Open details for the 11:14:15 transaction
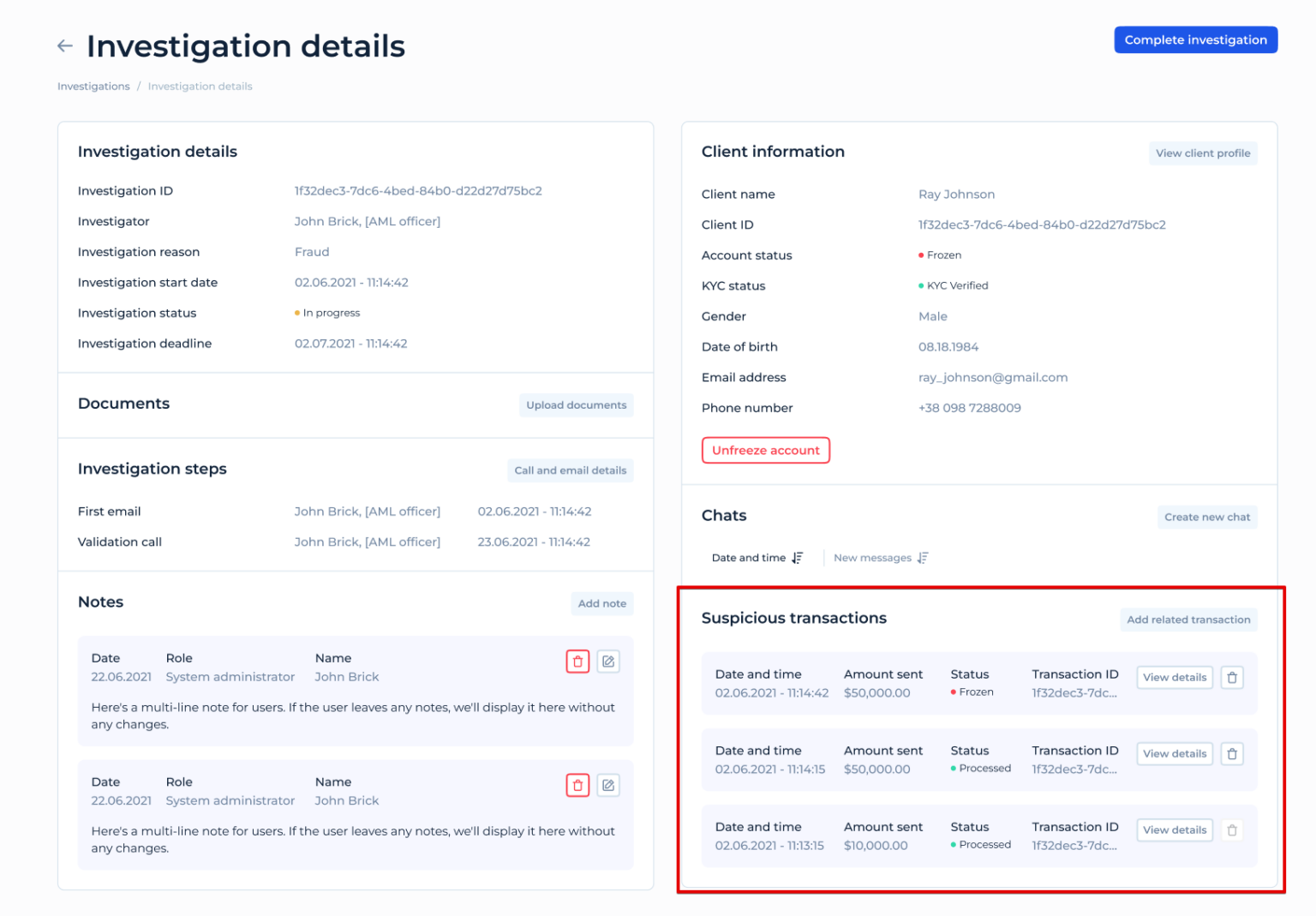The image size is (1316, 916). [1174, 753]
